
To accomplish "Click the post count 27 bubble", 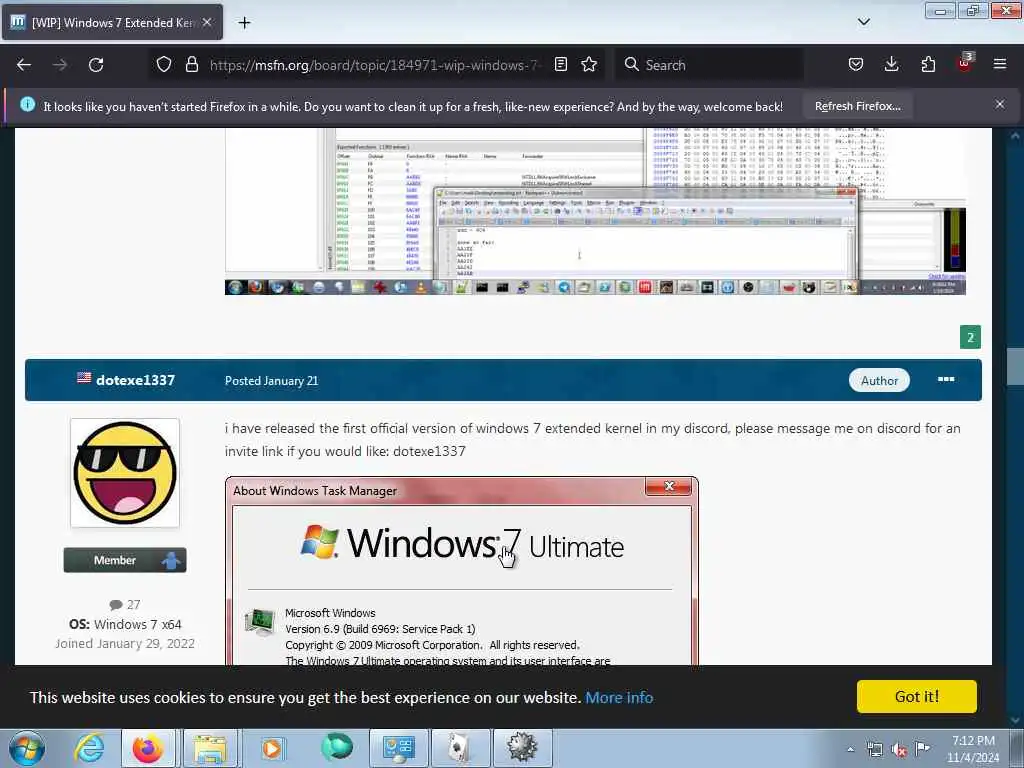I will [125, 604].
